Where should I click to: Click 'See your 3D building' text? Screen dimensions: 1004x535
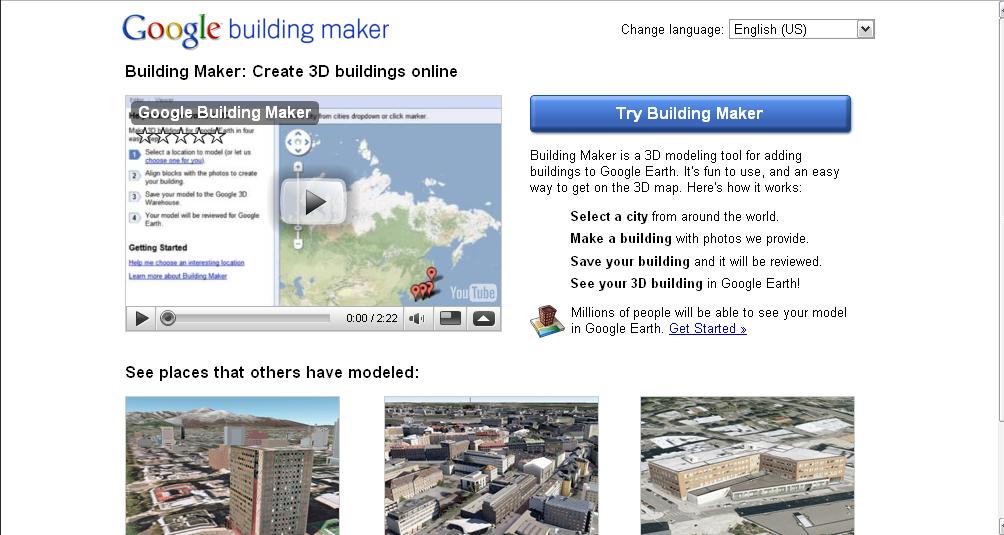(x=636, y=283)
